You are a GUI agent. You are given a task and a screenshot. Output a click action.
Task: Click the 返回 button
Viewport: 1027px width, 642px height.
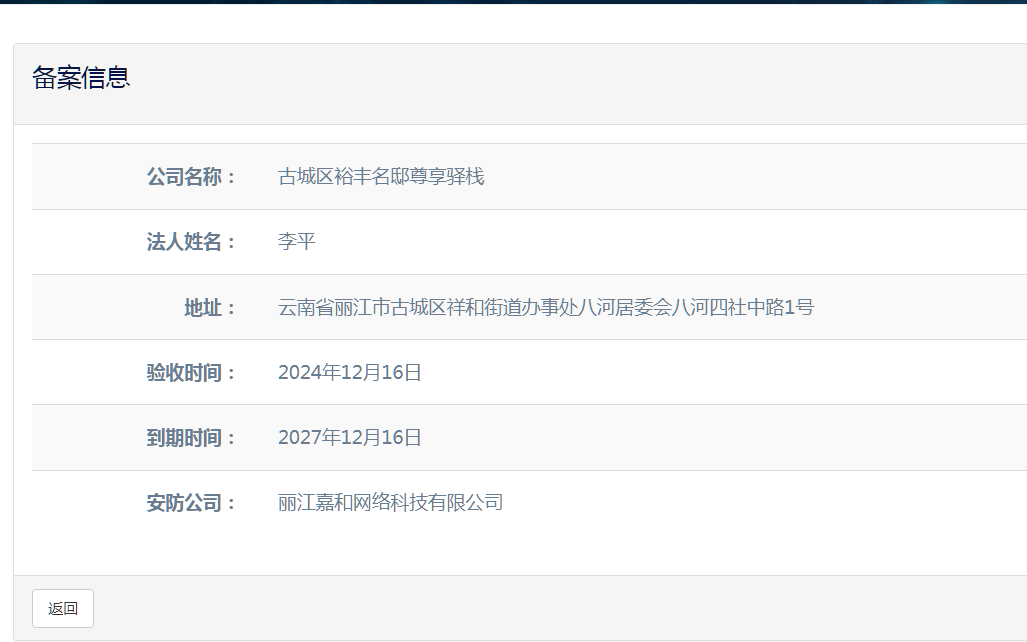tap(63, 608)
